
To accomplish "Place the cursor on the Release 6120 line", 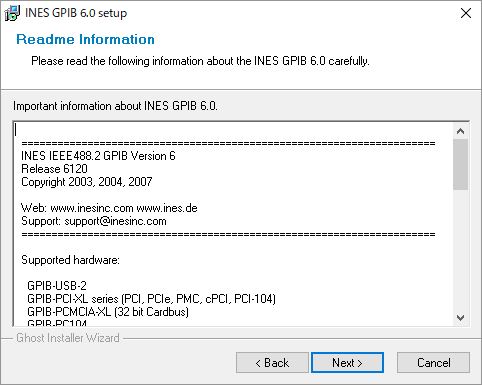I will click(54, 169).
